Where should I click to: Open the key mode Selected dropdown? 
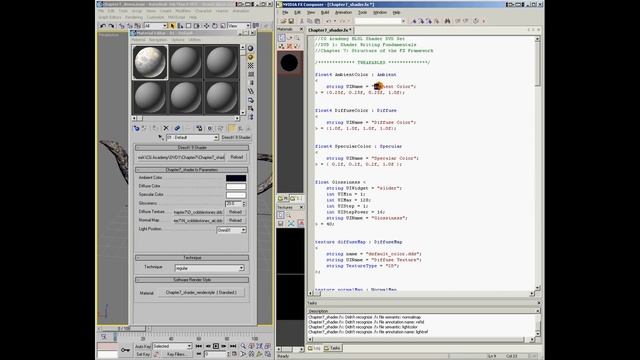pos(189,346)
